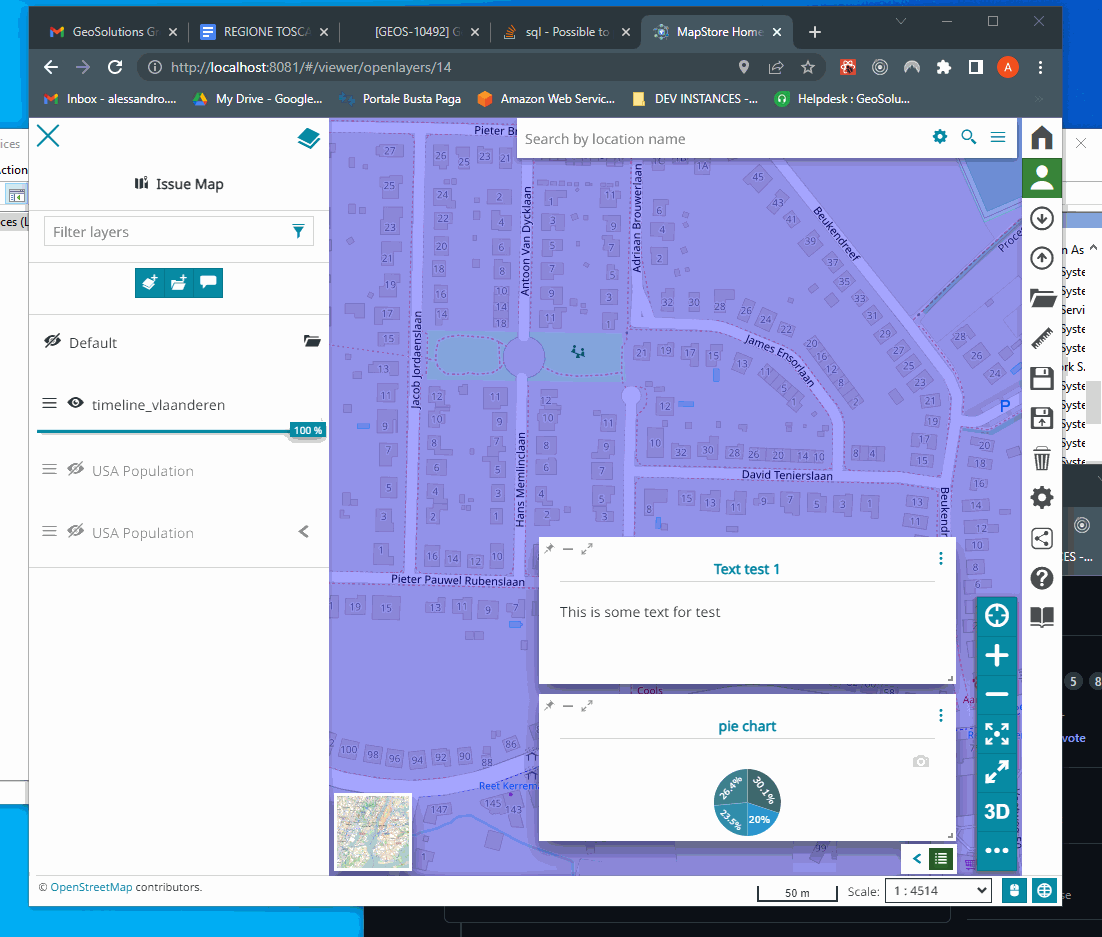The image size is (1102, 937).
Task: Select the timeline_vlaanderen layer name
Action: tap(158, 405)
